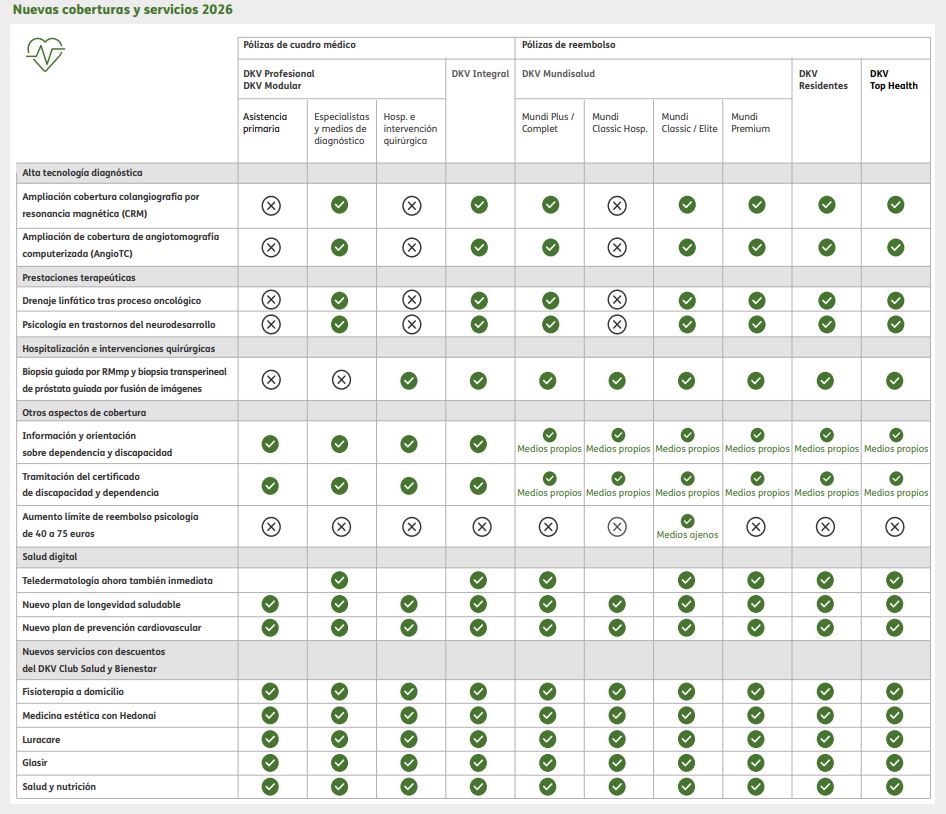The width and height of the screenshot is (946, 814).
Task: Click Teledermatología checkmark under Especialistas y medios de diagnóstico
Action: [x=340, y=580]
